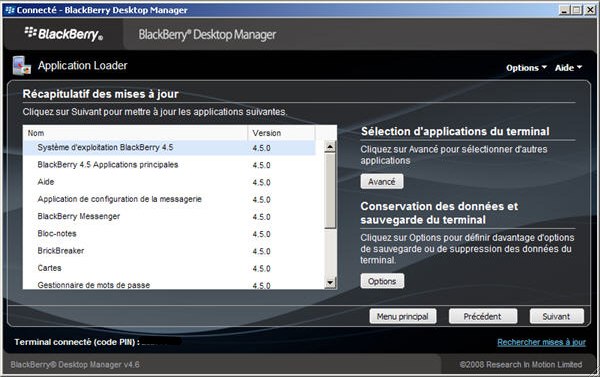Close the BlackBerry Desktop Manager window
This screenshot has height=377, width=600.
click(590, 10)
